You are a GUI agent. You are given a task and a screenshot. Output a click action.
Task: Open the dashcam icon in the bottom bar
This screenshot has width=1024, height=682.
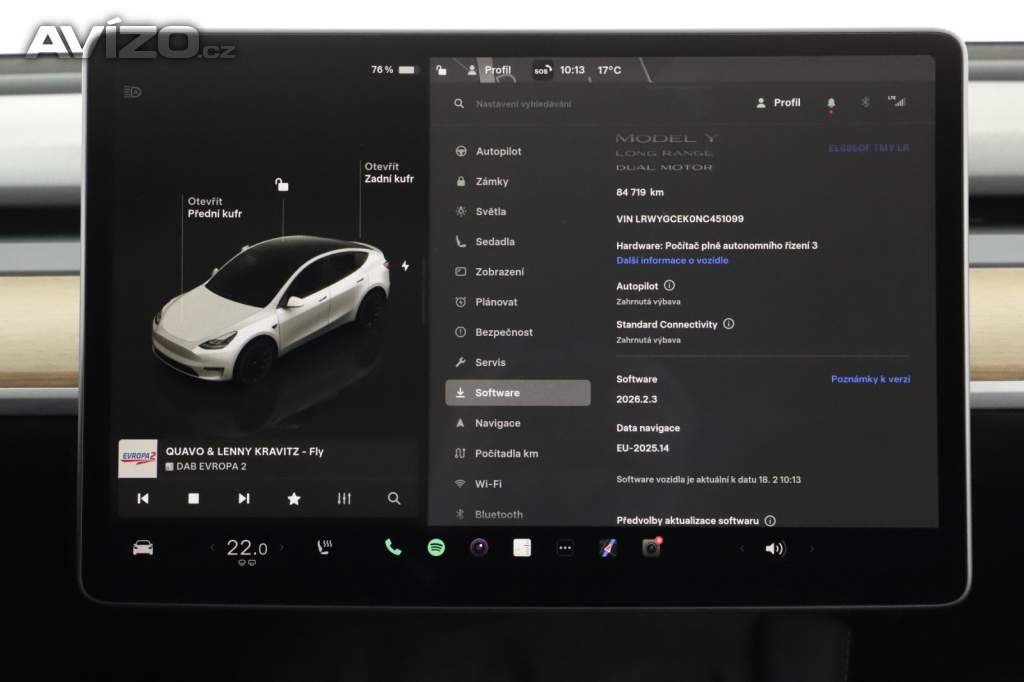651,548
